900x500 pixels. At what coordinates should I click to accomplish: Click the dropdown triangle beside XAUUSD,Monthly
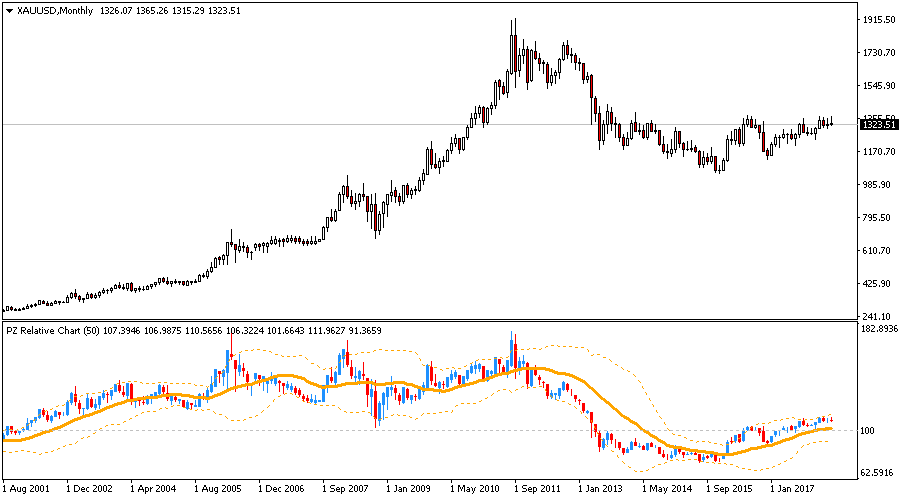coord(9,9)
